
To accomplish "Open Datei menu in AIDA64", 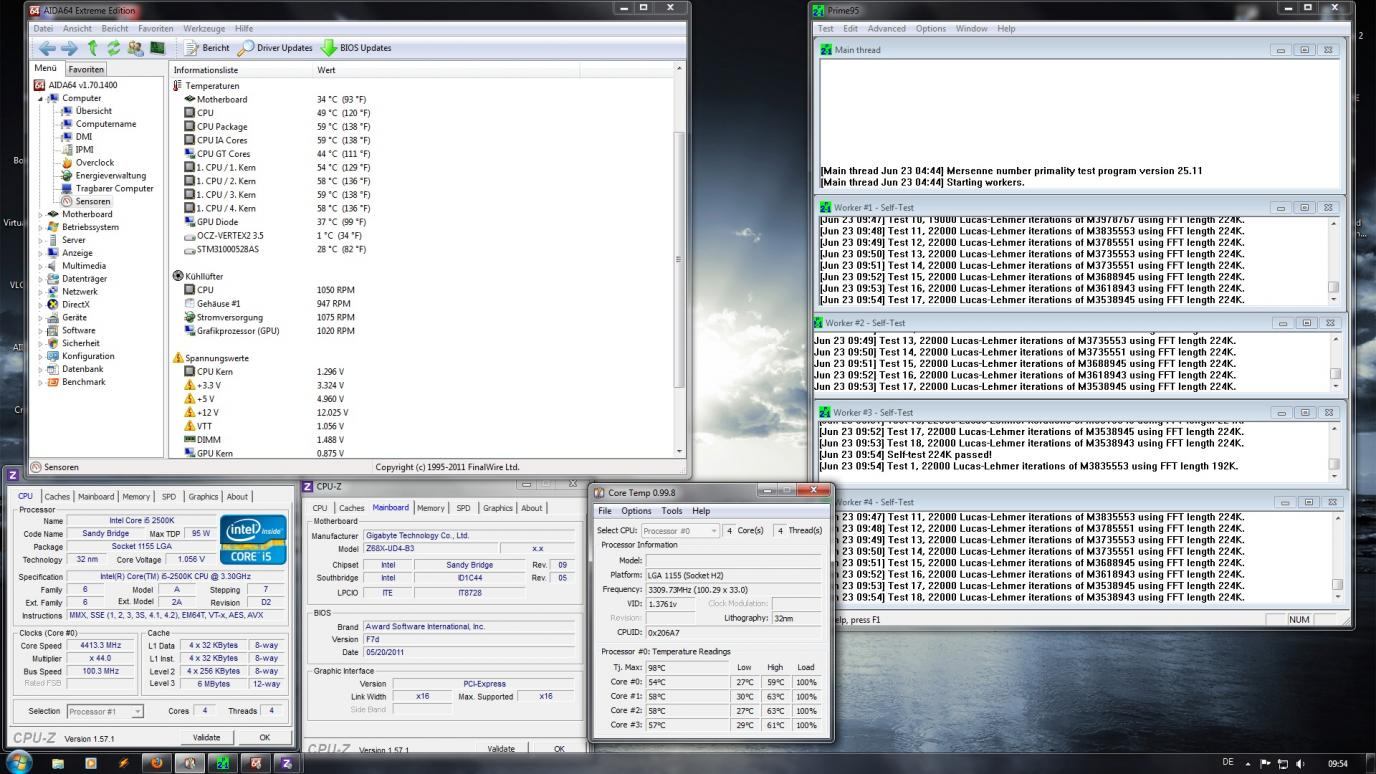I will tap(44, 28).
